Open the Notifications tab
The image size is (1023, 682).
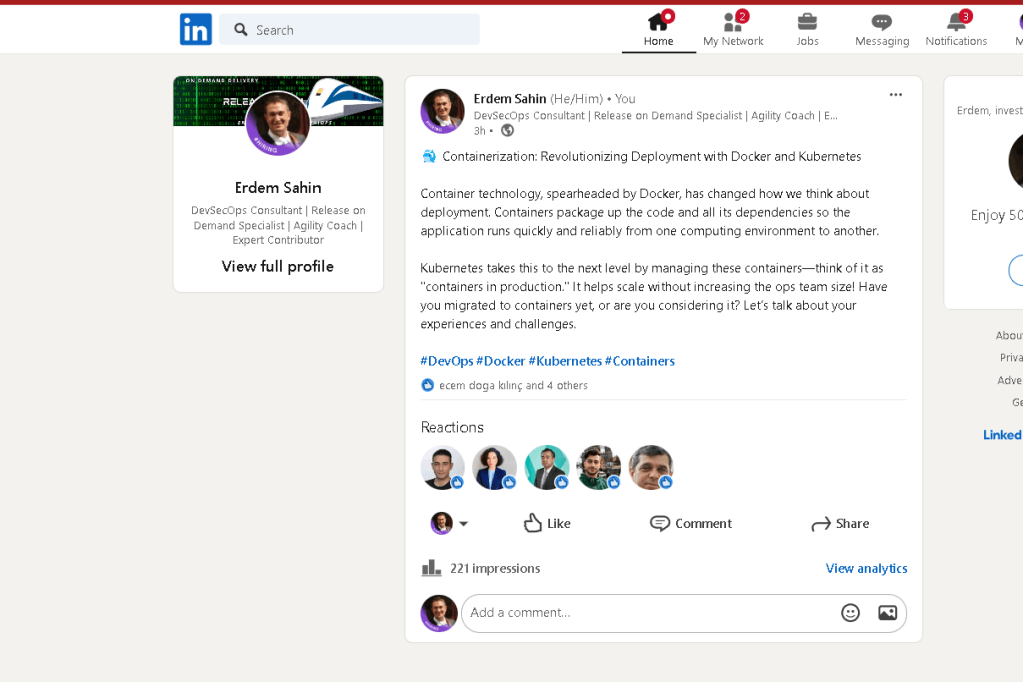[956, 29]
